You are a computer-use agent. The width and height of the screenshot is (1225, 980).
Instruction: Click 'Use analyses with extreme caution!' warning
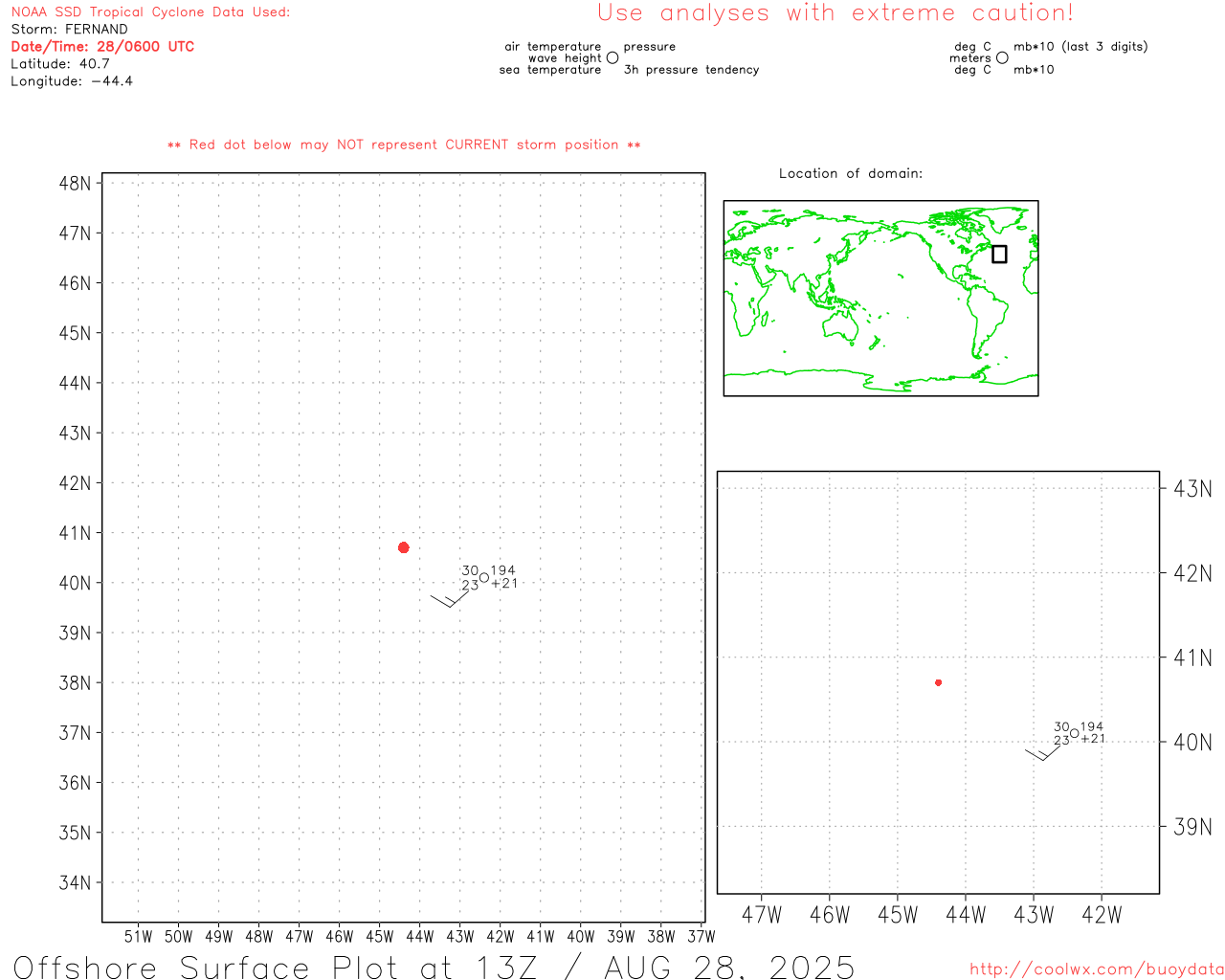click(835, 12)
